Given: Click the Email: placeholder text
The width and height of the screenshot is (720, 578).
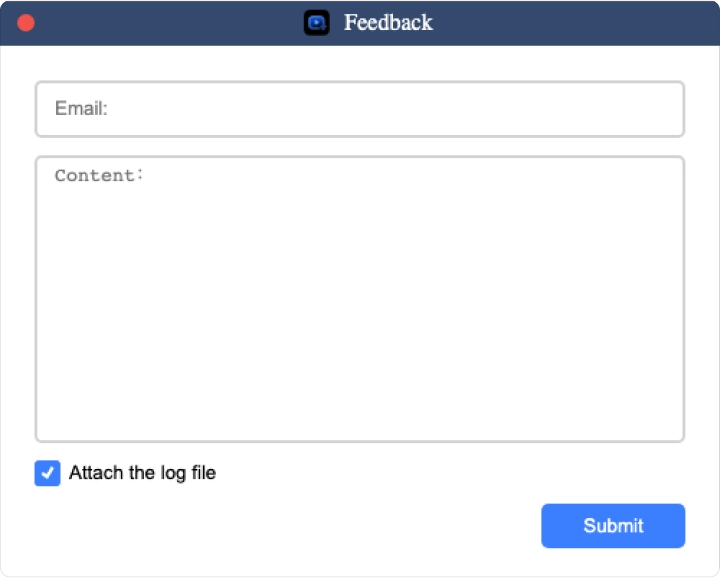Looking at the screenshot, I should coord(81,109).
